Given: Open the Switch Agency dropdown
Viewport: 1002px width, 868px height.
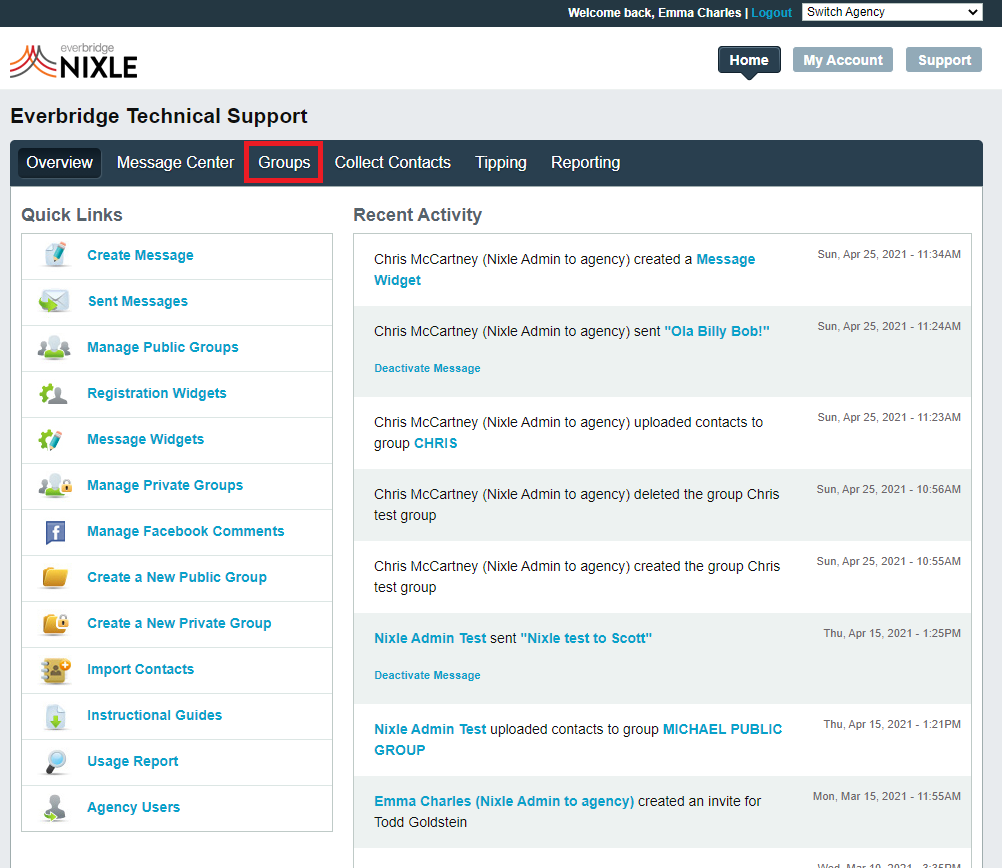Looking at the screenshot, I should [892, 12].
